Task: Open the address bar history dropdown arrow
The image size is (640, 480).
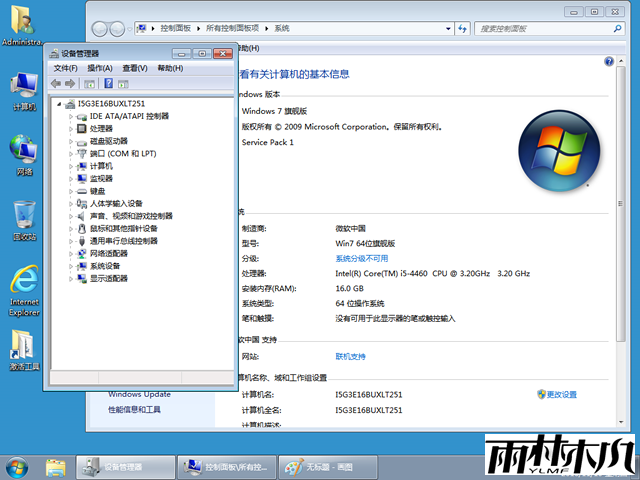Action: (x=448, y=29)
